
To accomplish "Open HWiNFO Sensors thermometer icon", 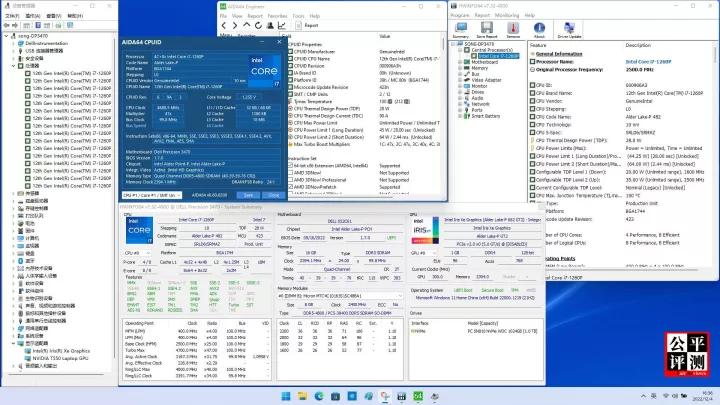I will [513, 30].
